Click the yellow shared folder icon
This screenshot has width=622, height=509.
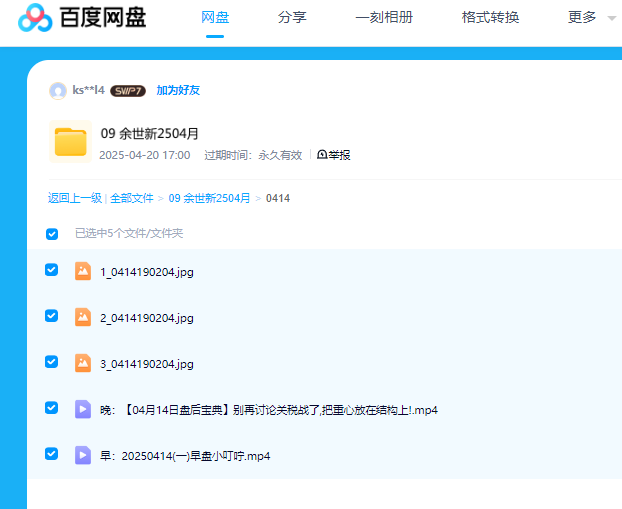70,142
